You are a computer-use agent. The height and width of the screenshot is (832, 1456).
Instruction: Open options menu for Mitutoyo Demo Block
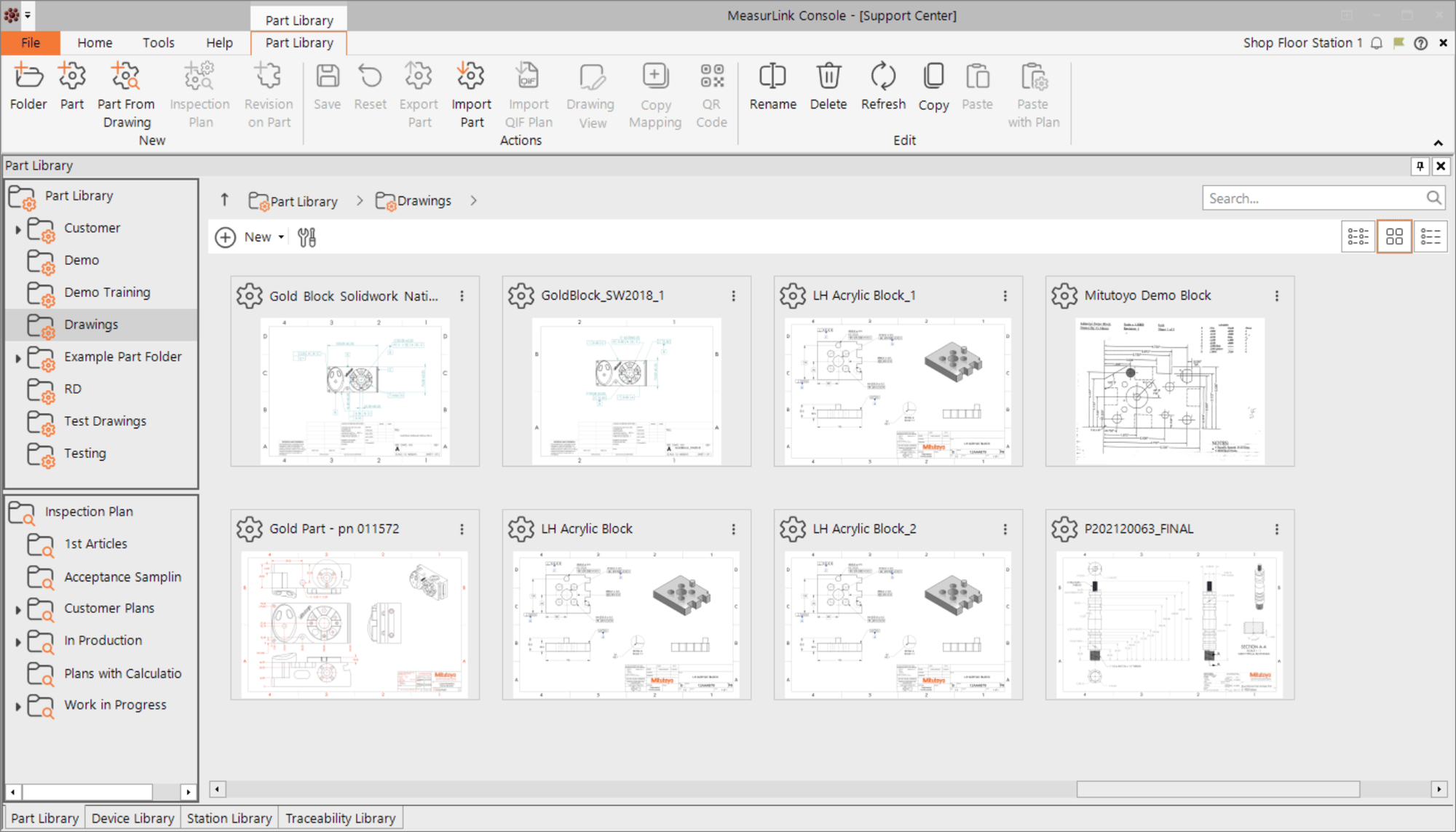(1277, 296)
